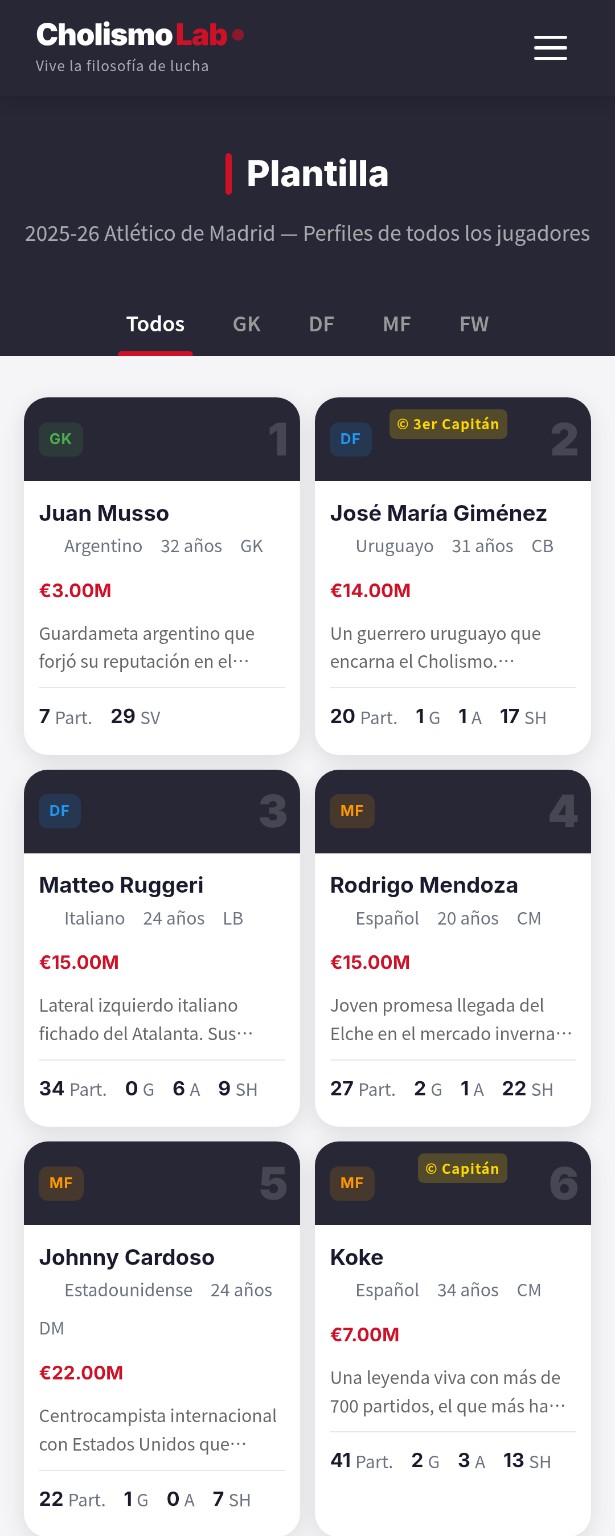Click the MF badge on Johnny Cardoso's card

(x=61, y=1182)
